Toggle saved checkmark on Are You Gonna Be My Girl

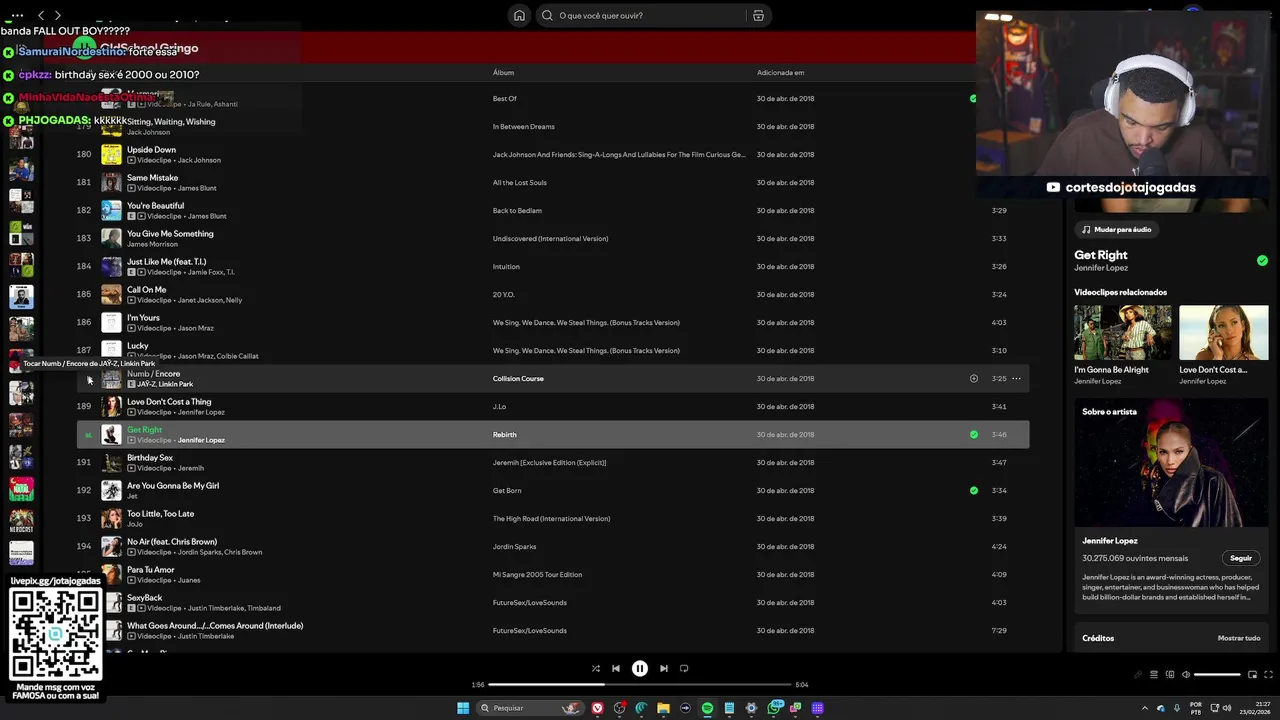coord(973,491)
